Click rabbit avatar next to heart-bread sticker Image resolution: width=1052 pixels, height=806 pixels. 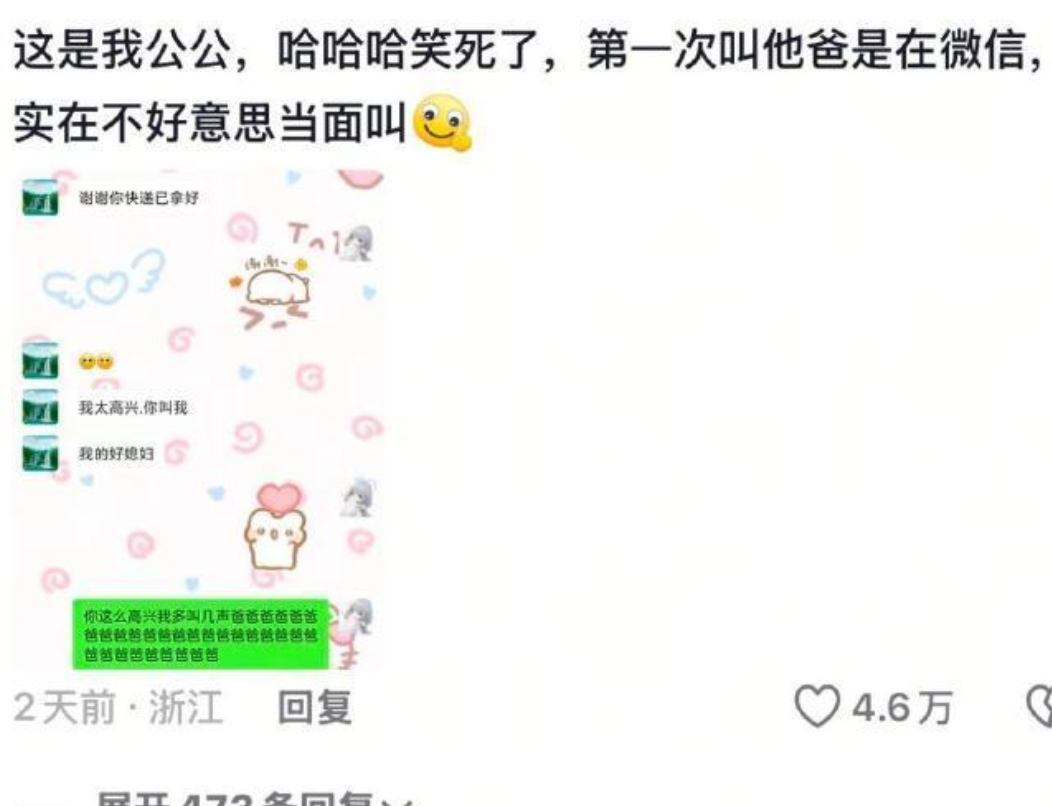(x=356, y=499)
